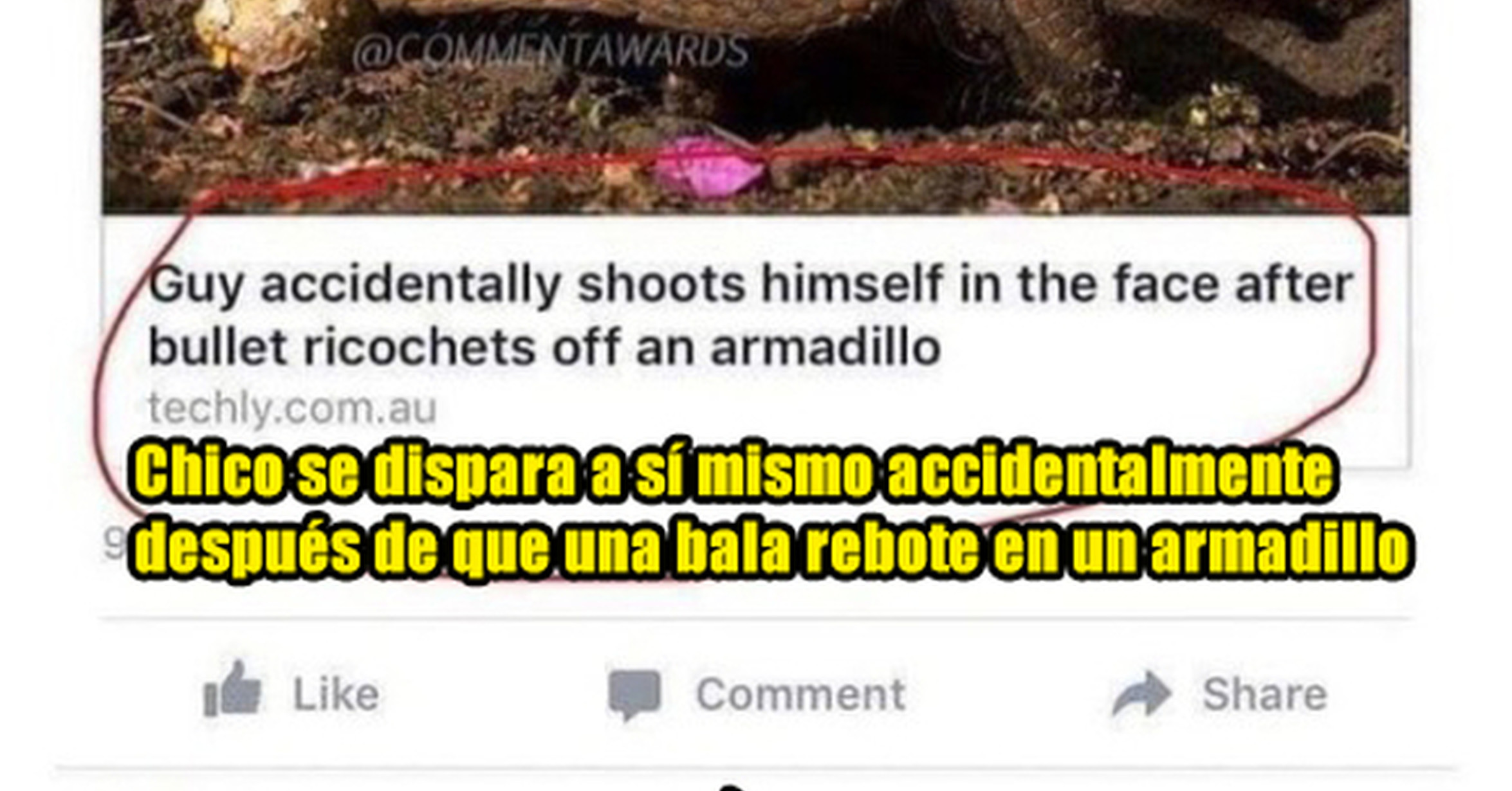Screen dimensions: 1512x791
Task: Open the techly.com.au source link
Action: click(293, 408)
